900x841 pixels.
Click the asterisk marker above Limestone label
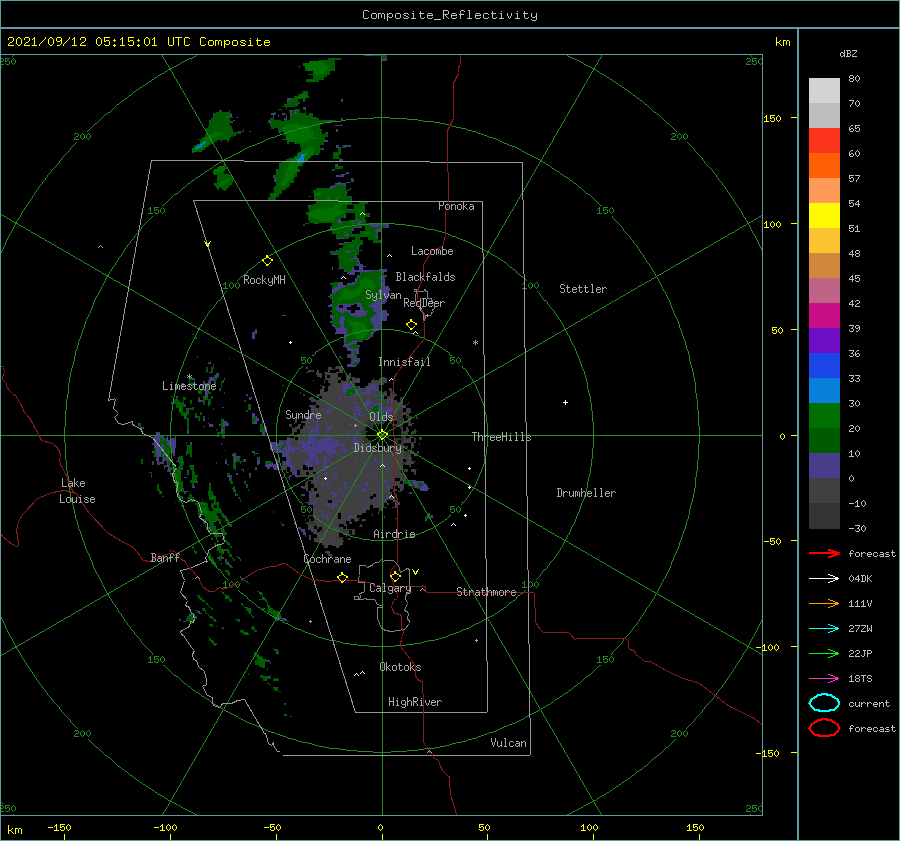coord(189,377)
